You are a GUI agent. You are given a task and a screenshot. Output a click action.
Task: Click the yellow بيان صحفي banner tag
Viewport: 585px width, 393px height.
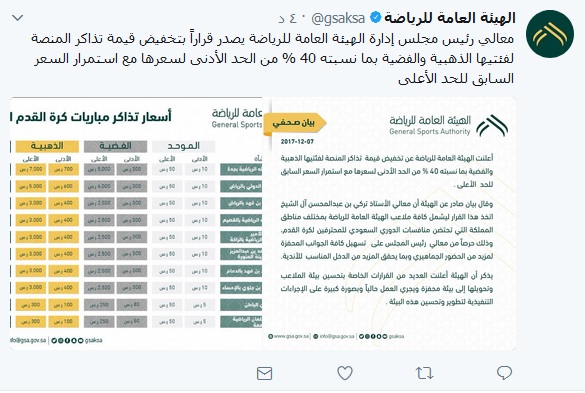tap(294, 123)
